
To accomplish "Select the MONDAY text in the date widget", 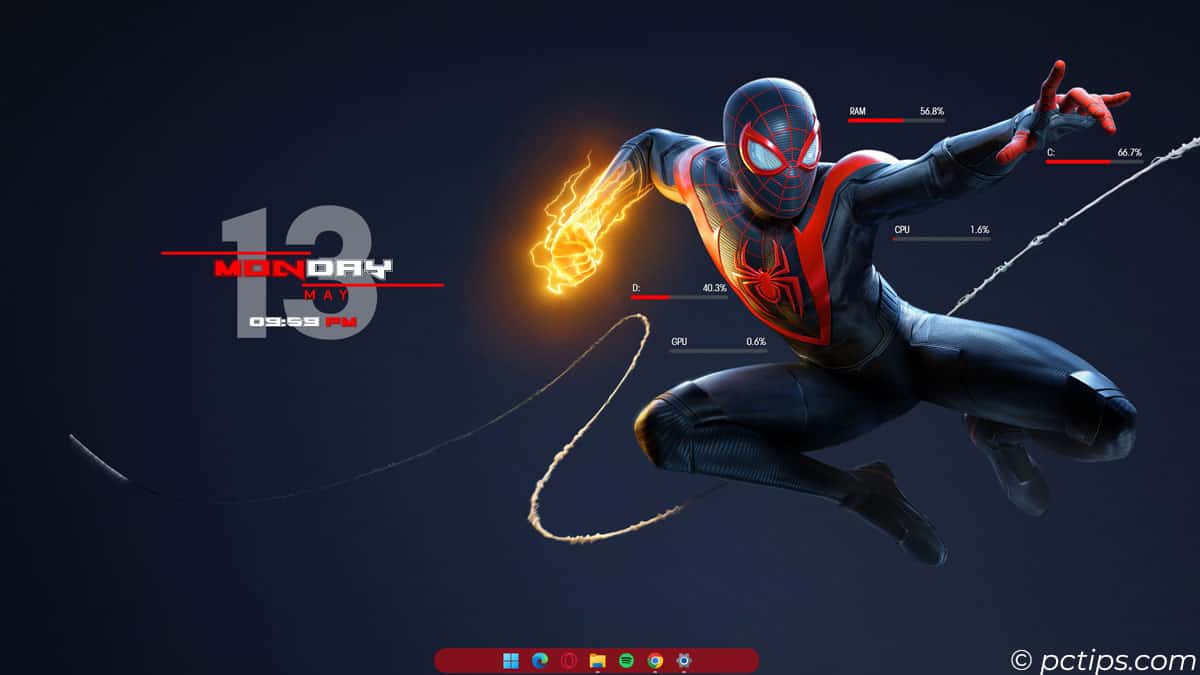I will point(302,268).
